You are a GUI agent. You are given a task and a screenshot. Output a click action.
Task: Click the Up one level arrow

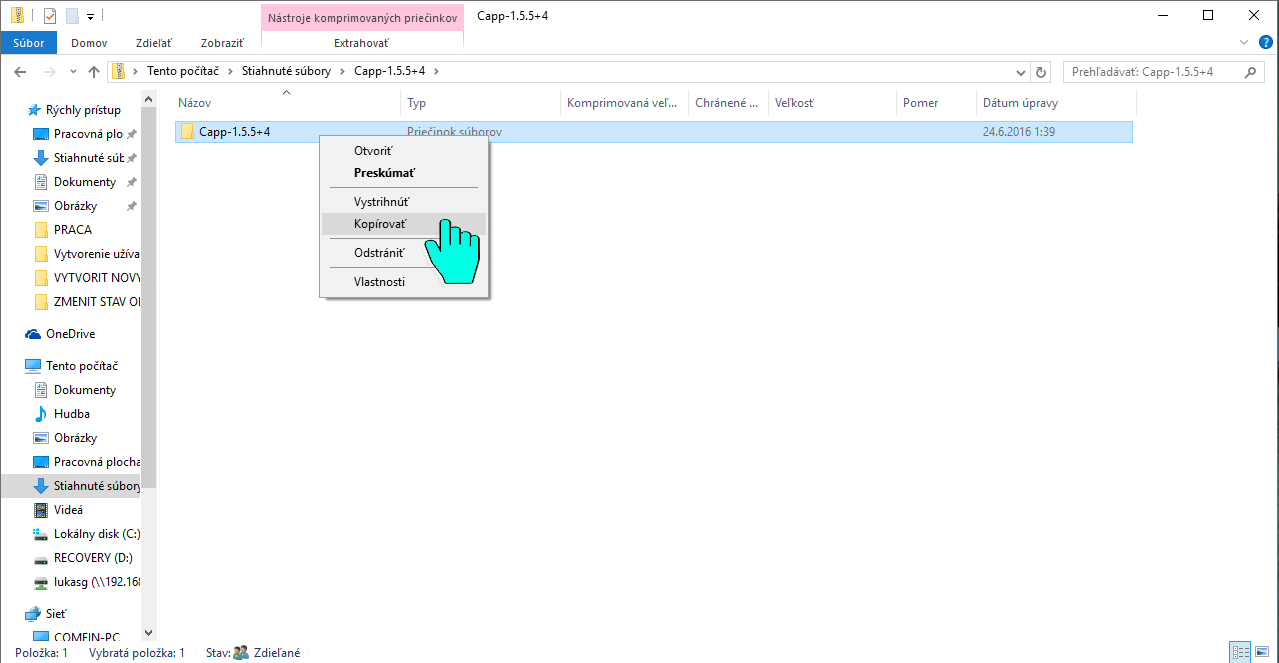point(94,72)
